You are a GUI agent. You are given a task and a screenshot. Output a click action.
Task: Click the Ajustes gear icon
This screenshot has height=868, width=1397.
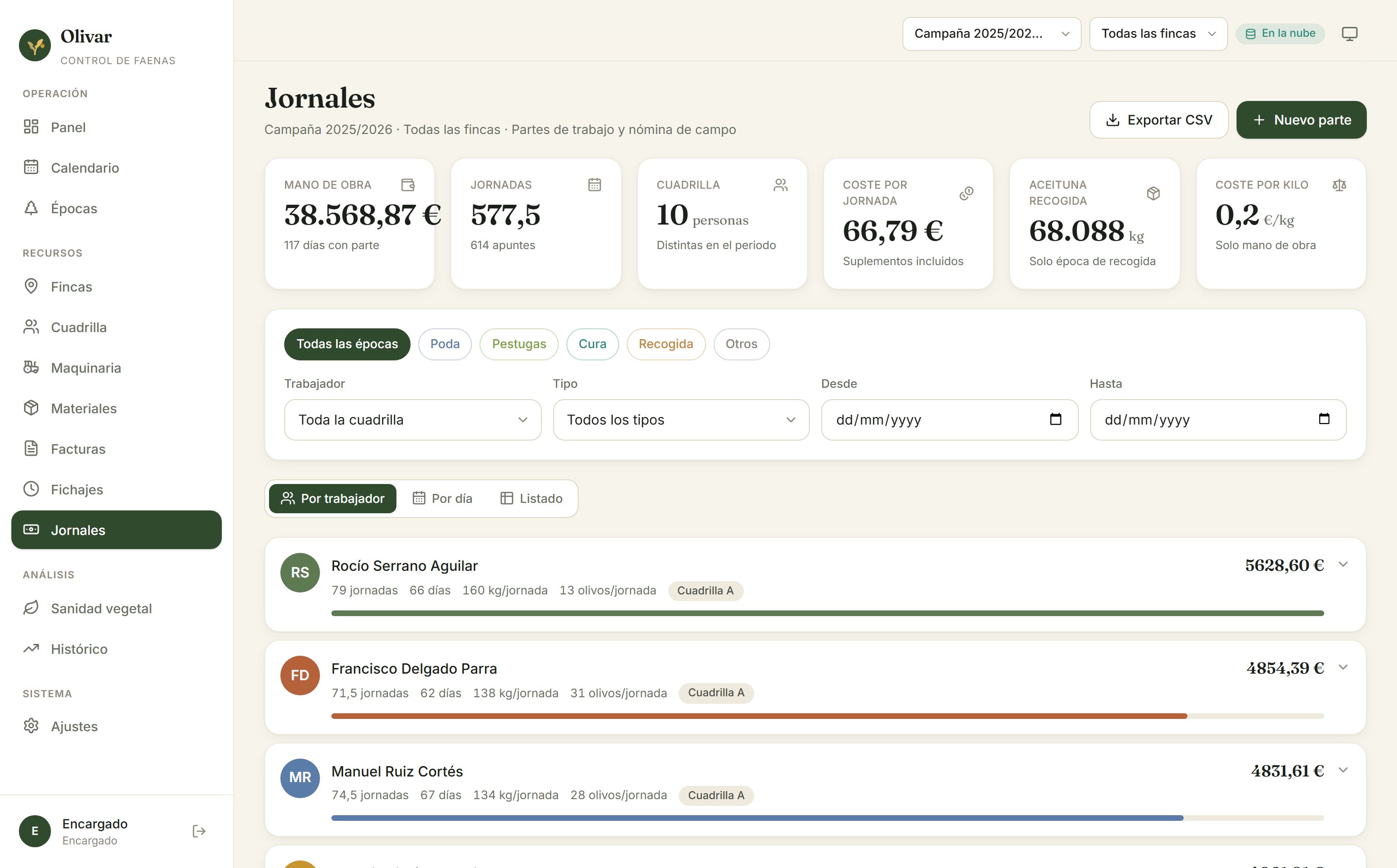point(31,726)
